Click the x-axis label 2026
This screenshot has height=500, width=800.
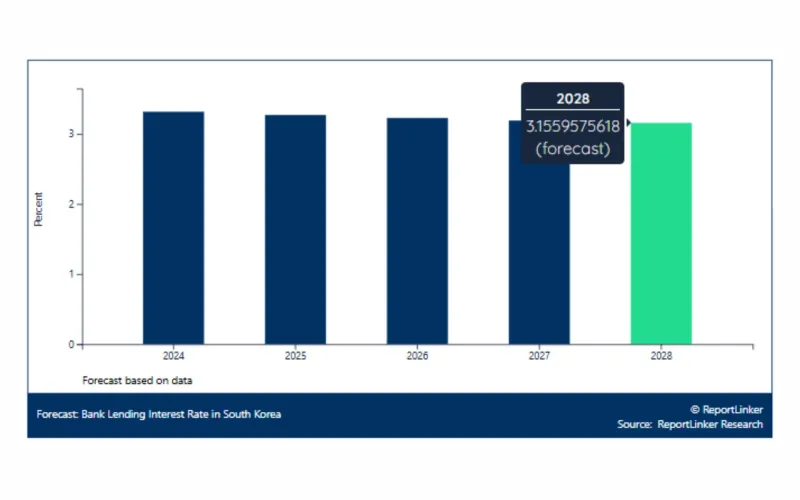click(417, 356)
